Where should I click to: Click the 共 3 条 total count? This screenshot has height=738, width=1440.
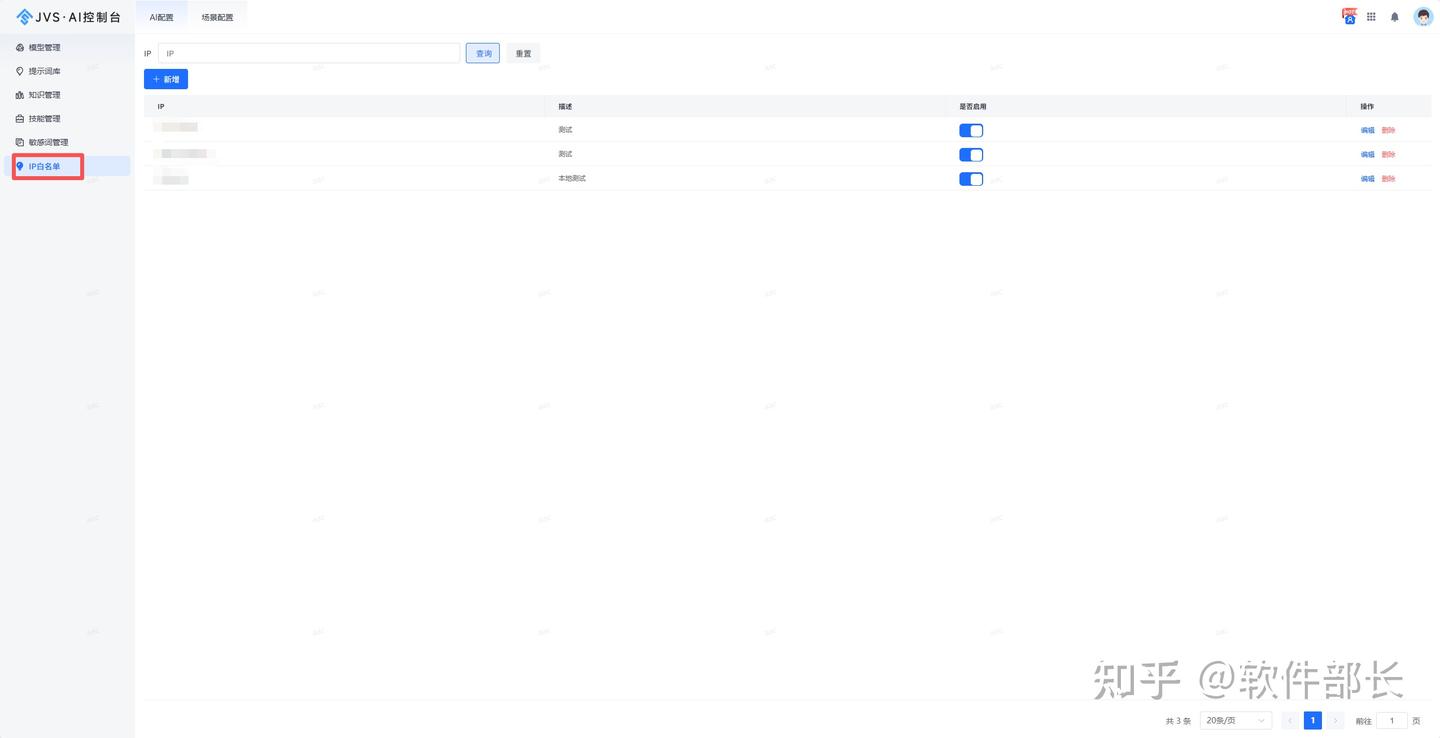click(x=1178, y=721)
